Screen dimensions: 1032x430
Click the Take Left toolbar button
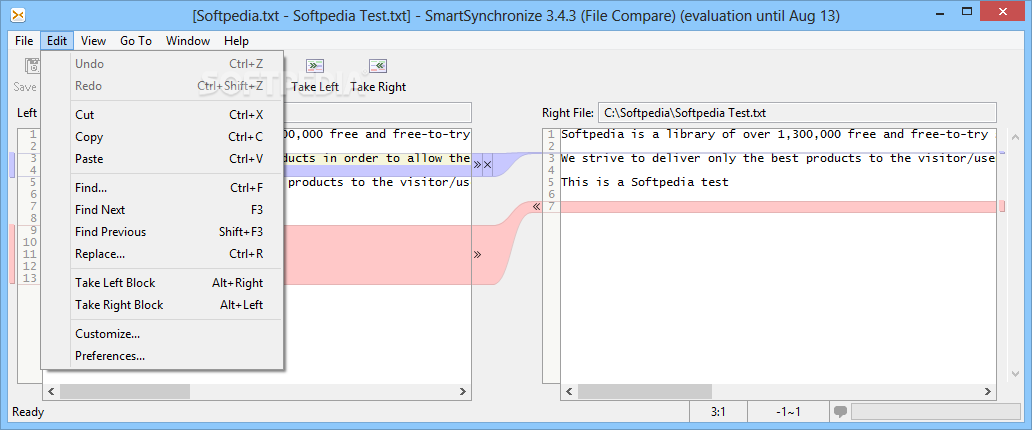315,76
